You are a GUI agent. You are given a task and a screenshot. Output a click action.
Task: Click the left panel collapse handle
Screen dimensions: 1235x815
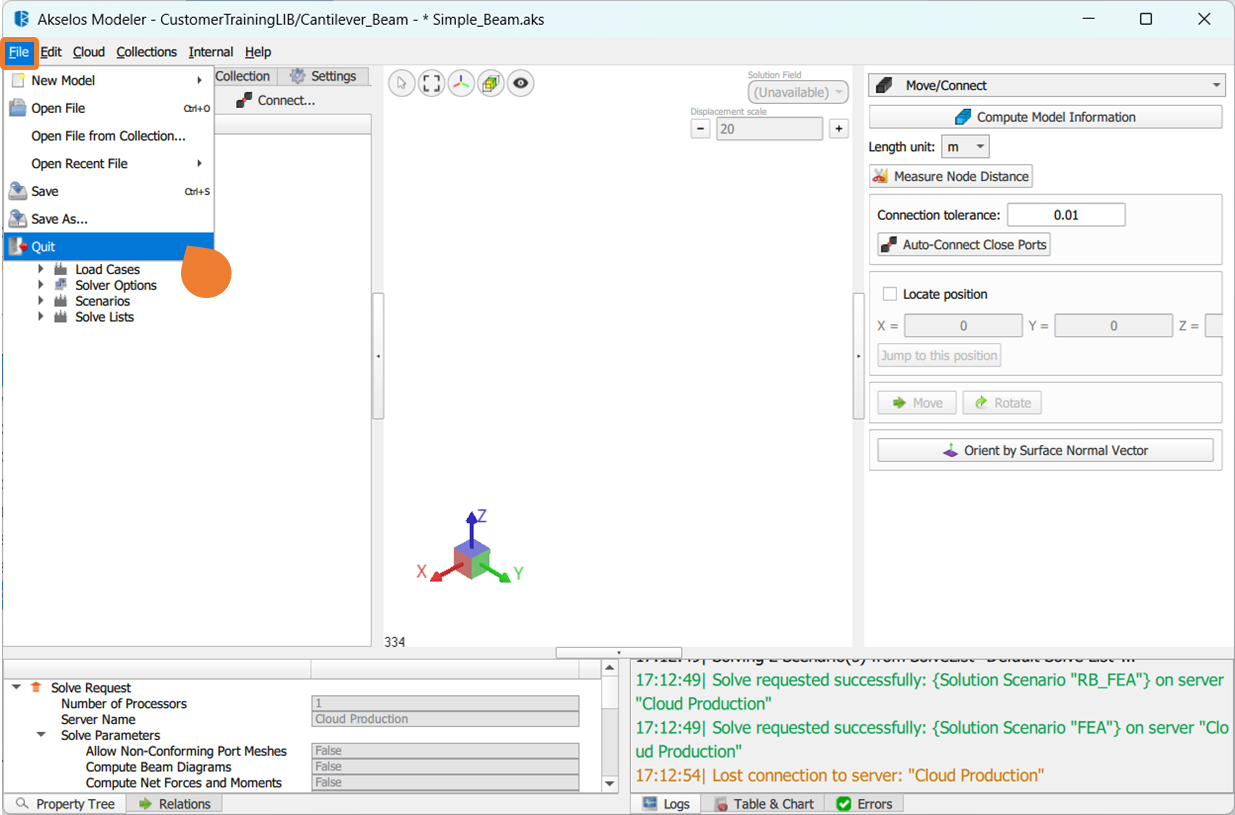378,355
